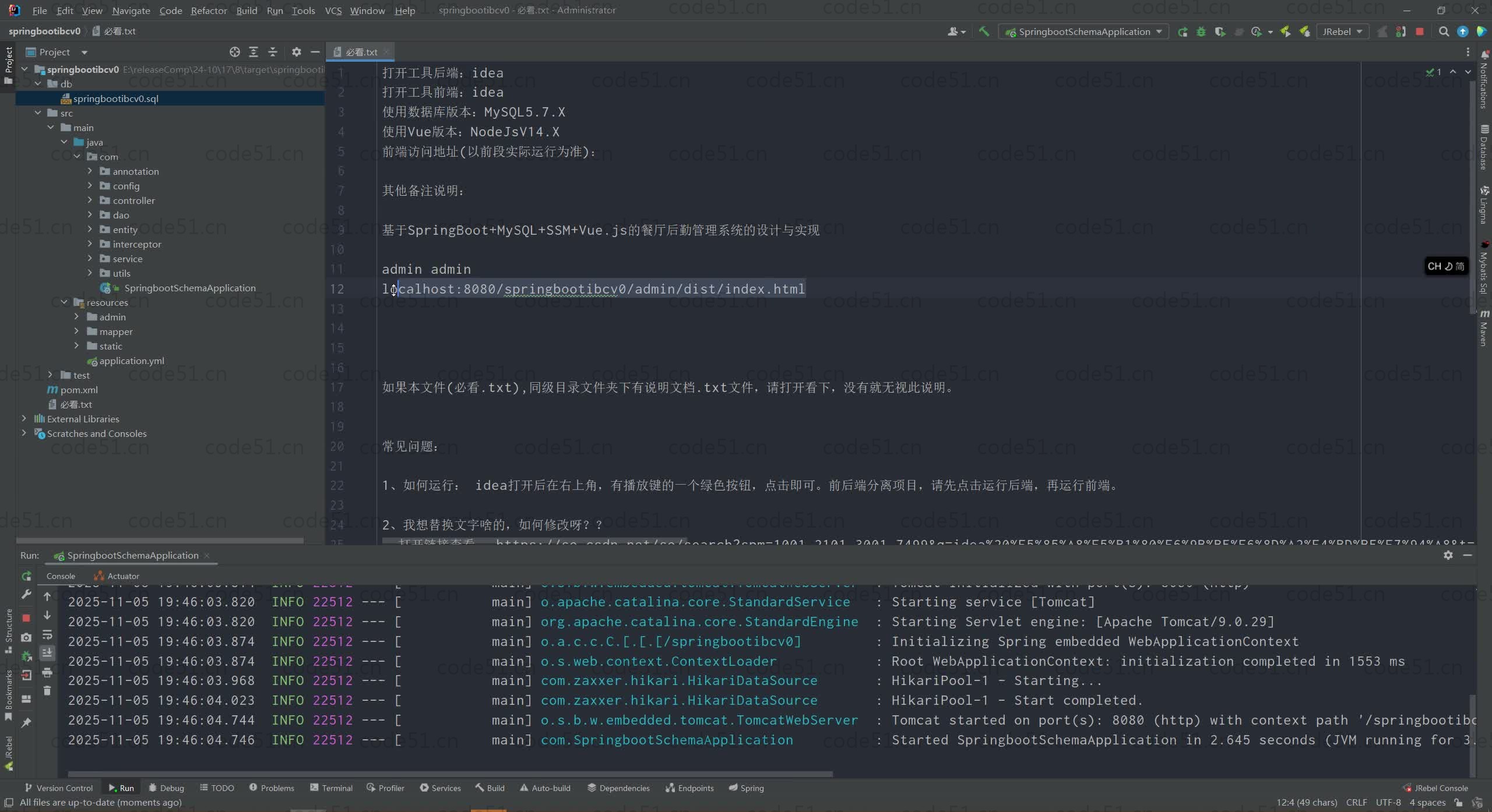Expand the controller package folder
This screenshot has width=1492, height=812.
coord(90,200)
